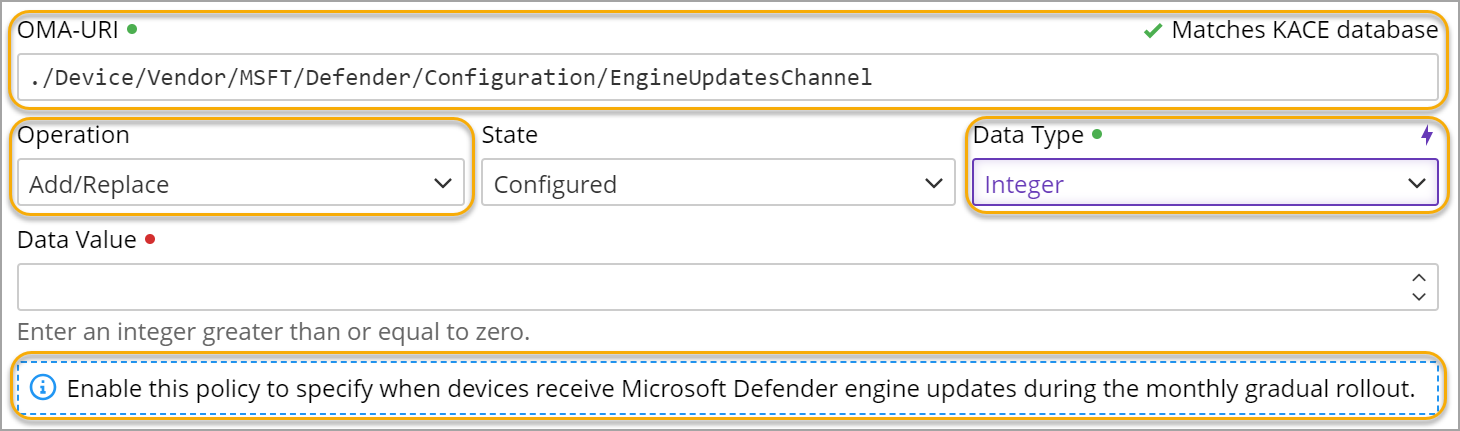Image resolution: width=1460 pixels, height=431 pixels.
Task: Open the Operation dropdown showing Add/Replace
Action: click(240, 184)
